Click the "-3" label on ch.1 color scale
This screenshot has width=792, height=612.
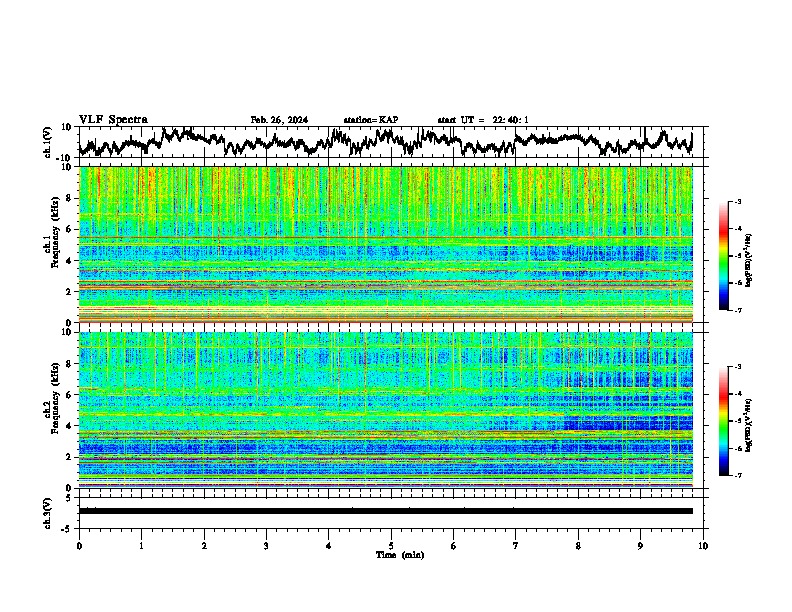pyautogui.click(x=738, y=201)
